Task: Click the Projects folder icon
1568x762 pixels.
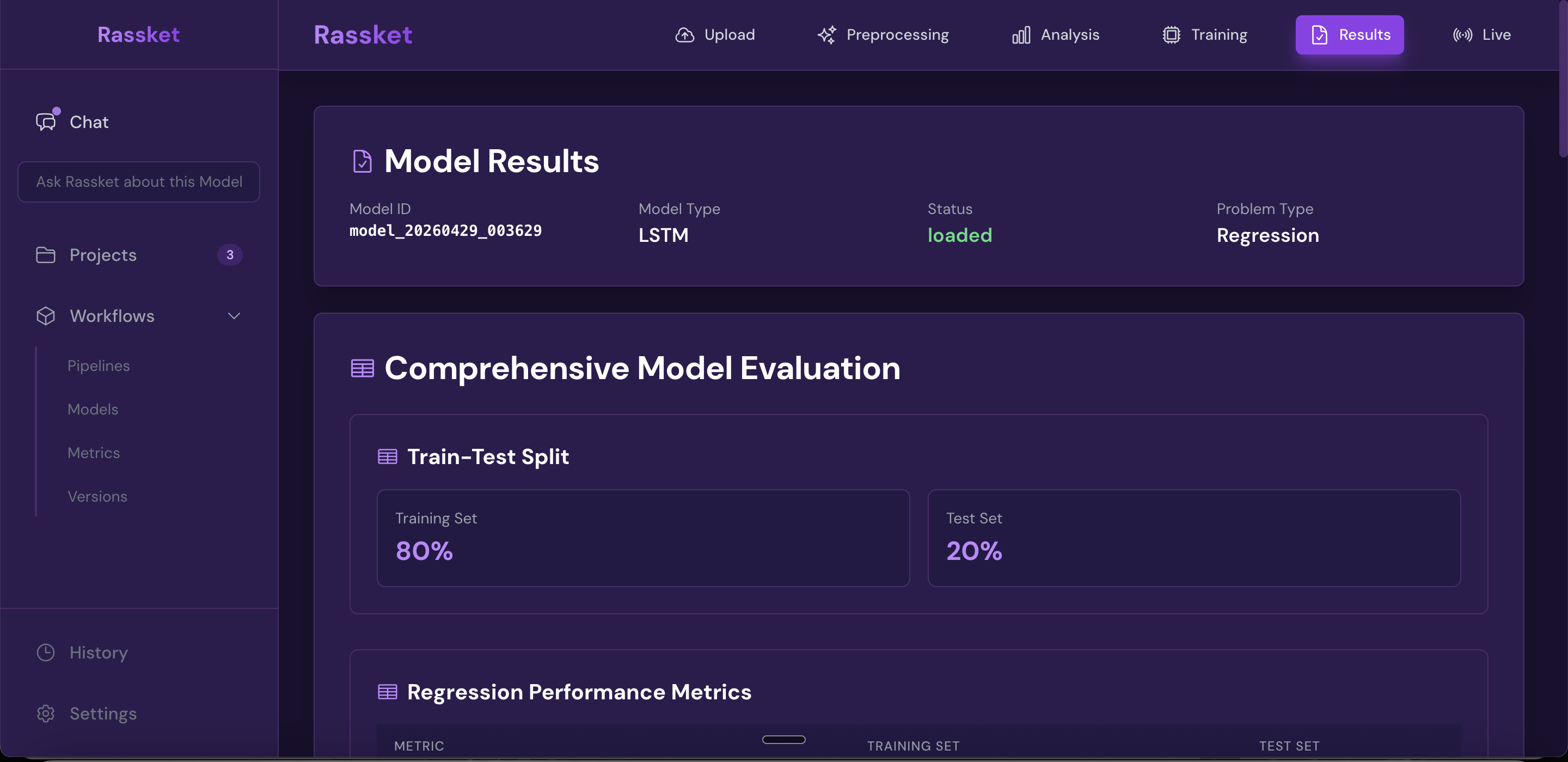Action: coord(46,255)
